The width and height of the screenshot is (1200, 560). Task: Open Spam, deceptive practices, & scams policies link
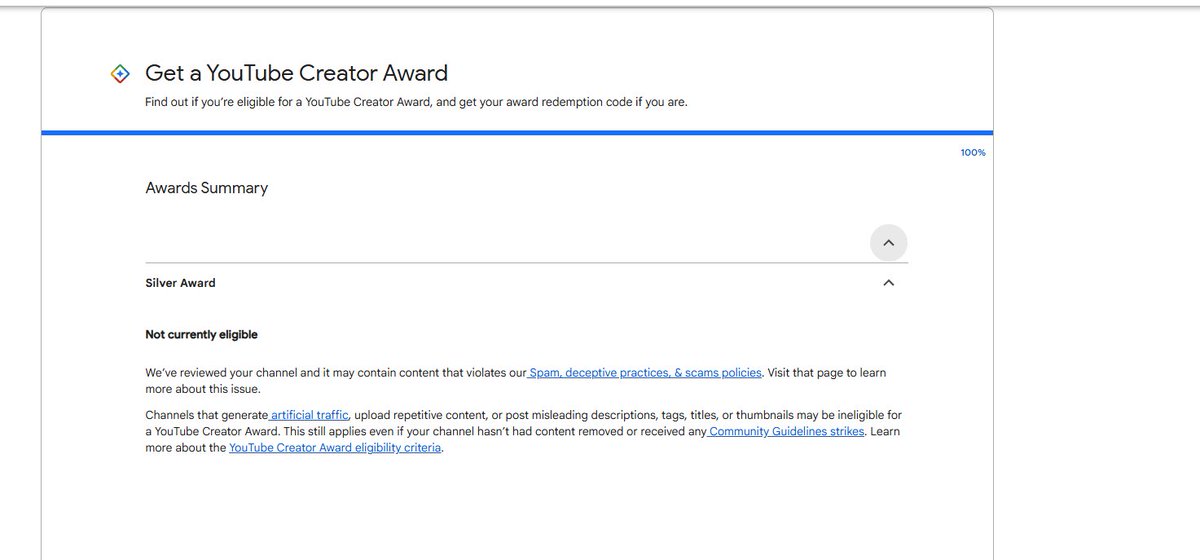pos(645,373)
